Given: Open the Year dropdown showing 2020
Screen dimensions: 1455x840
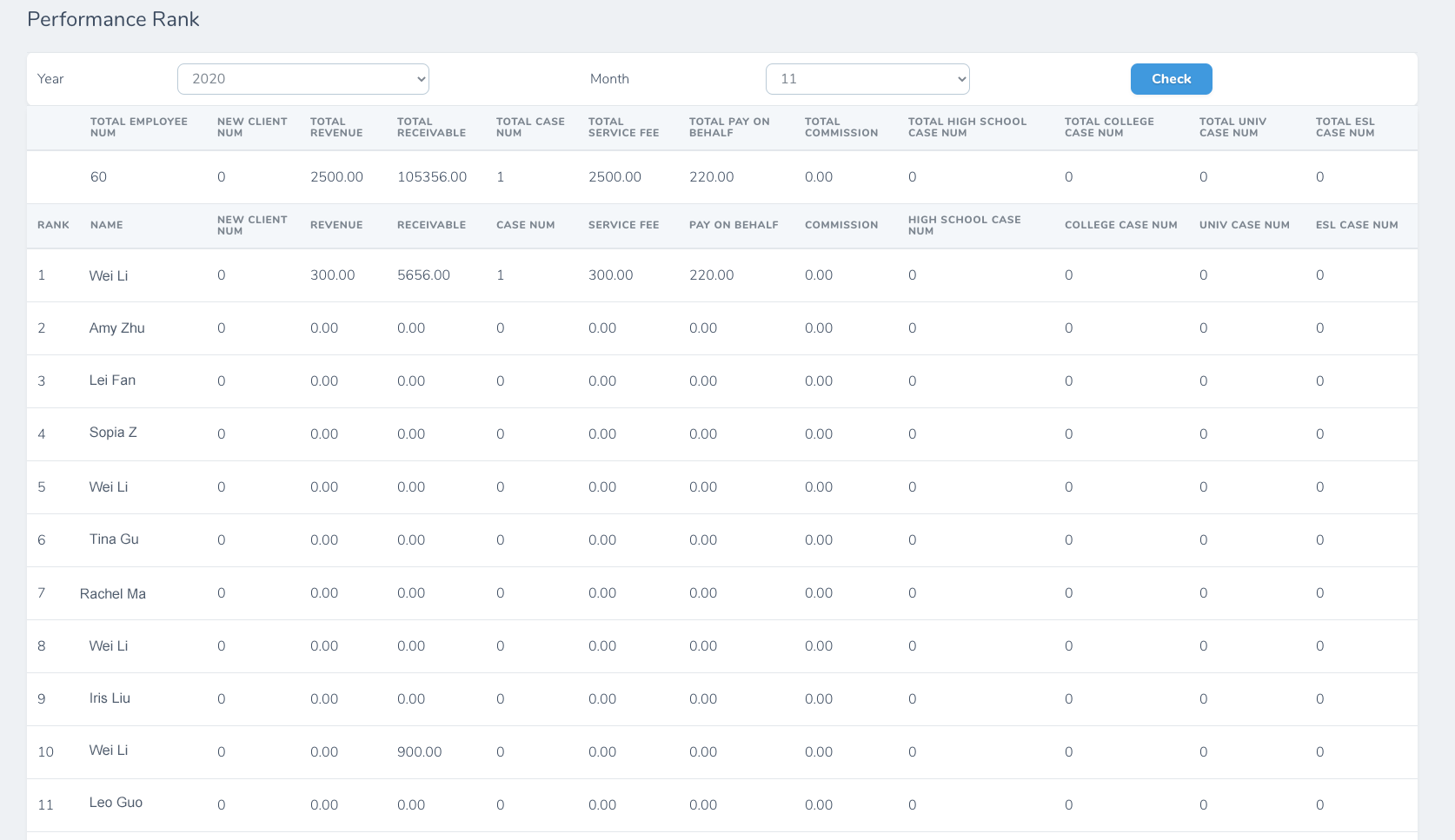Looking at the screenshot, I should [x=303, y=79].
